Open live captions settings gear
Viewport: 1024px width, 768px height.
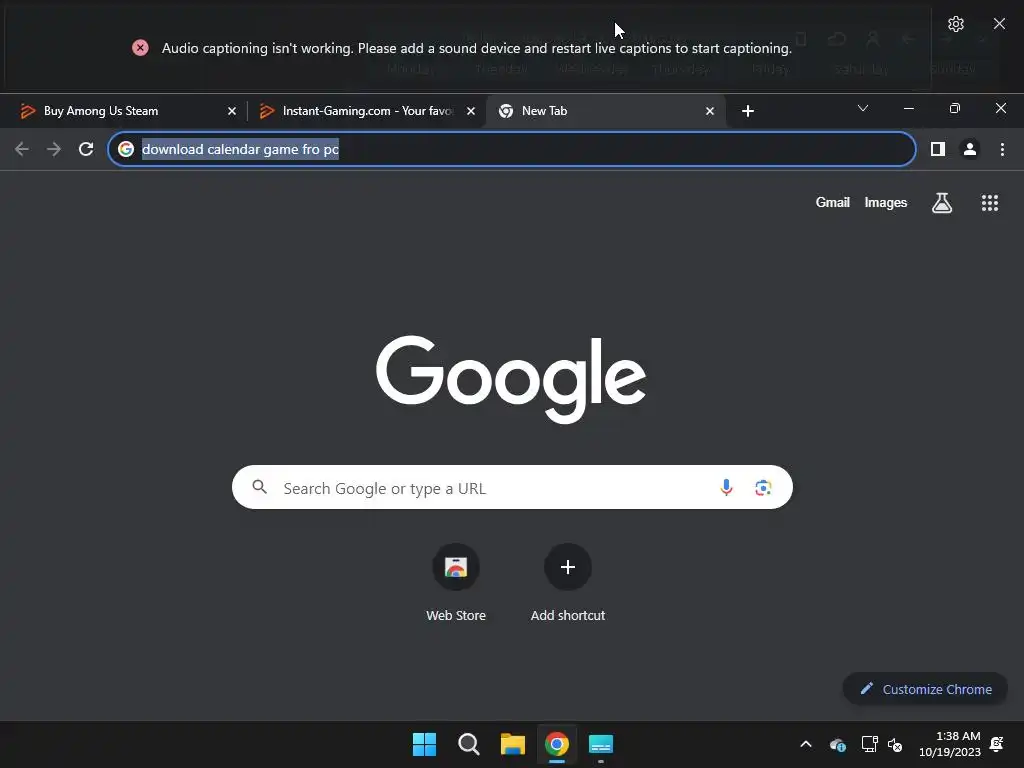955,24
